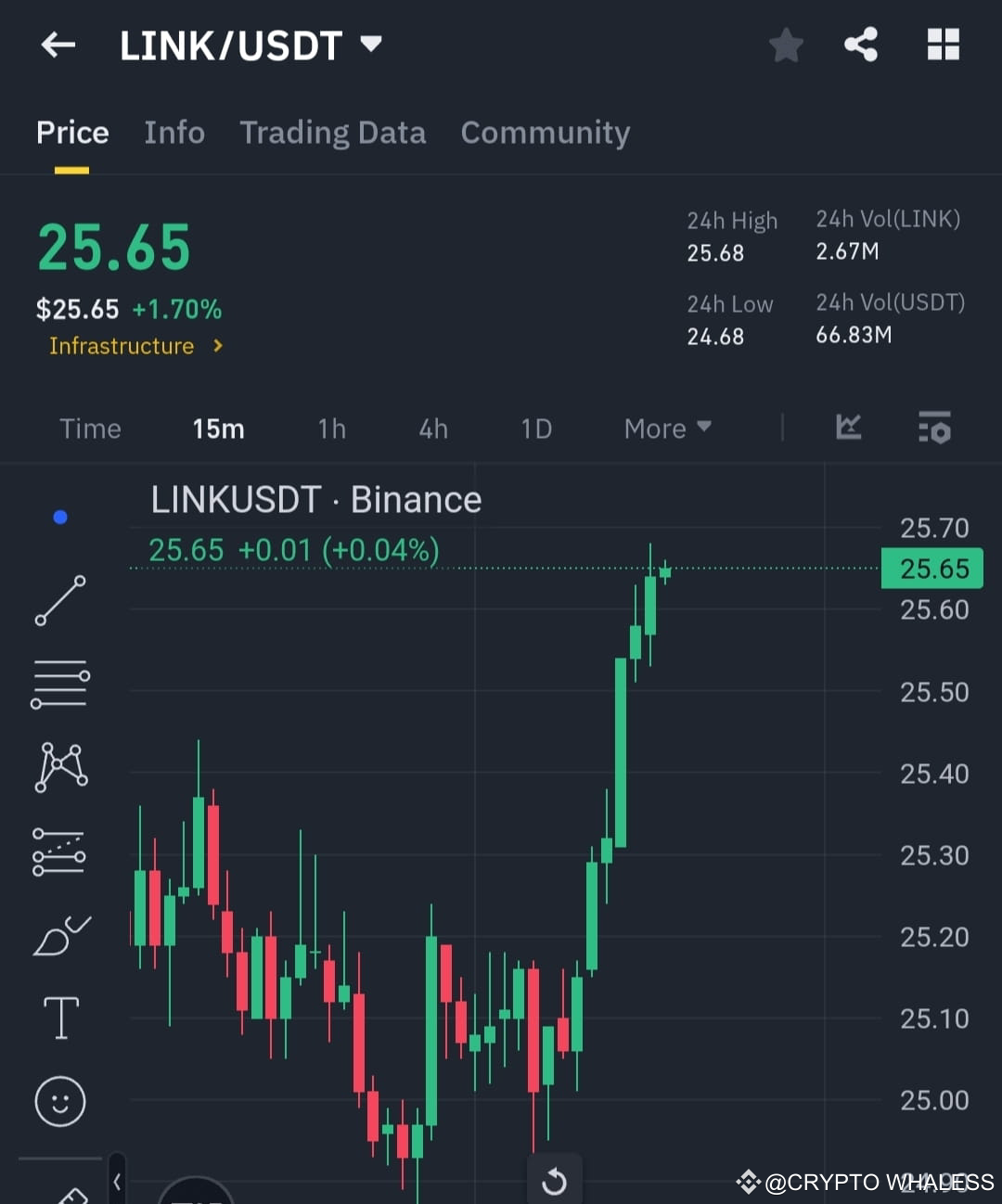Select the XABCD pattern drawing tool

(x=59, y=764)
